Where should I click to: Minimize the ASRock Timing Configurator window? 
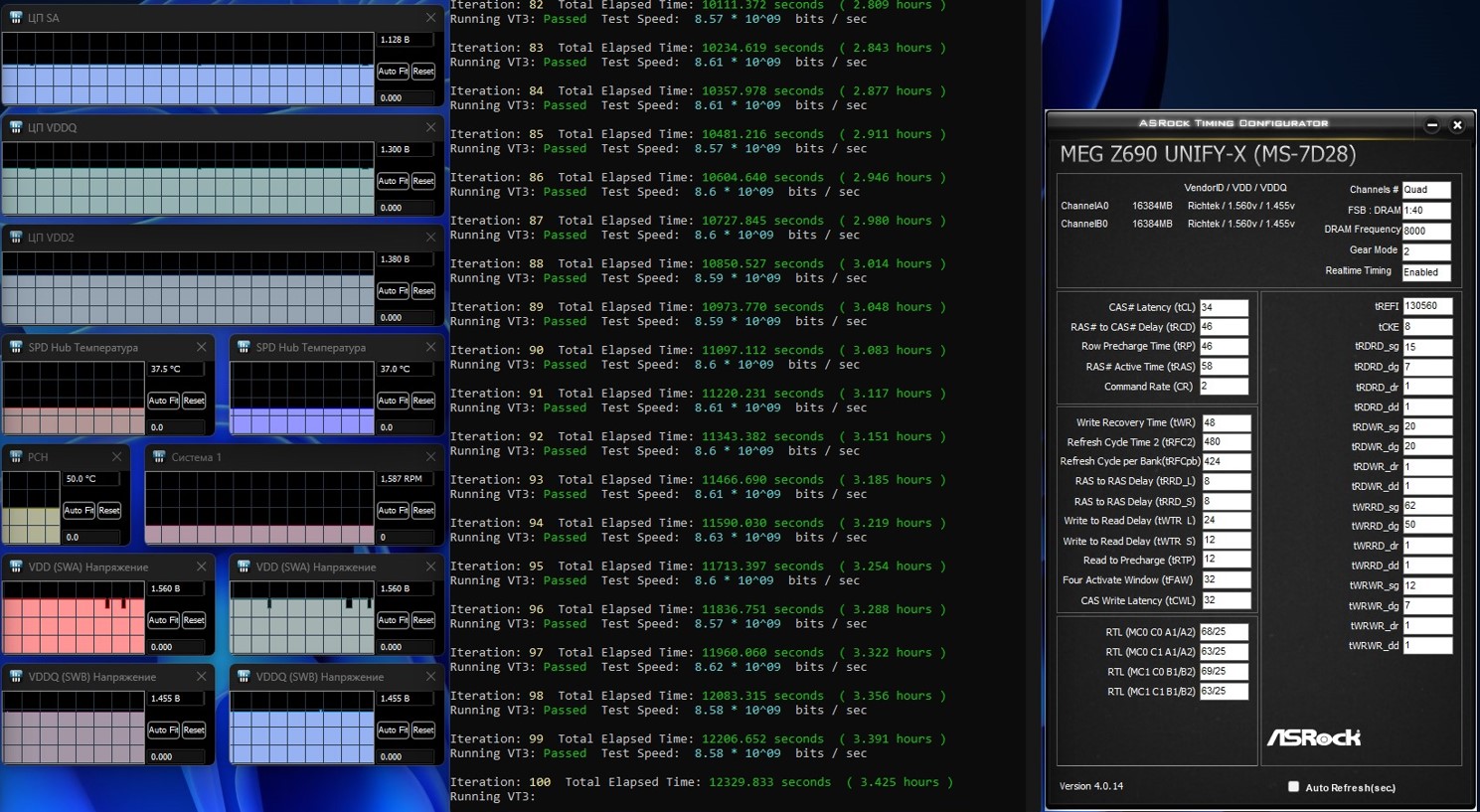1432,125
